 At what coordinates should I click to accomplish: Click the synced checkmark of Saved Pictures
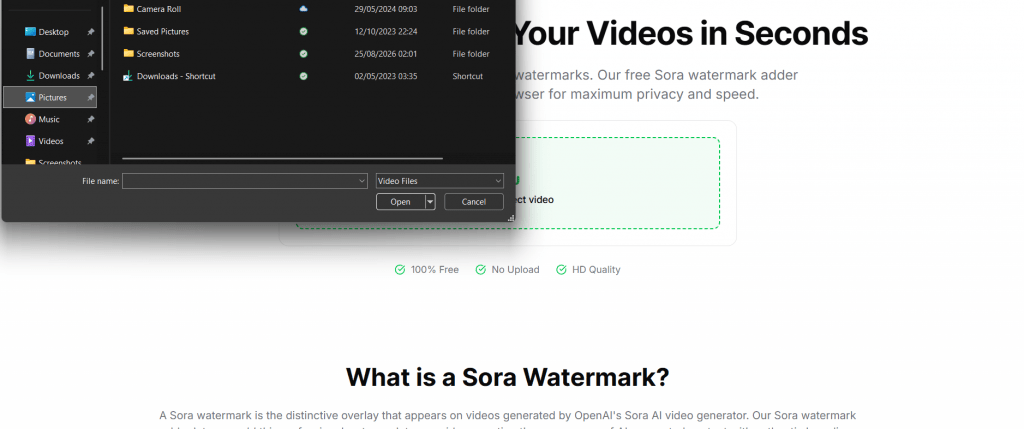[304, 31]
